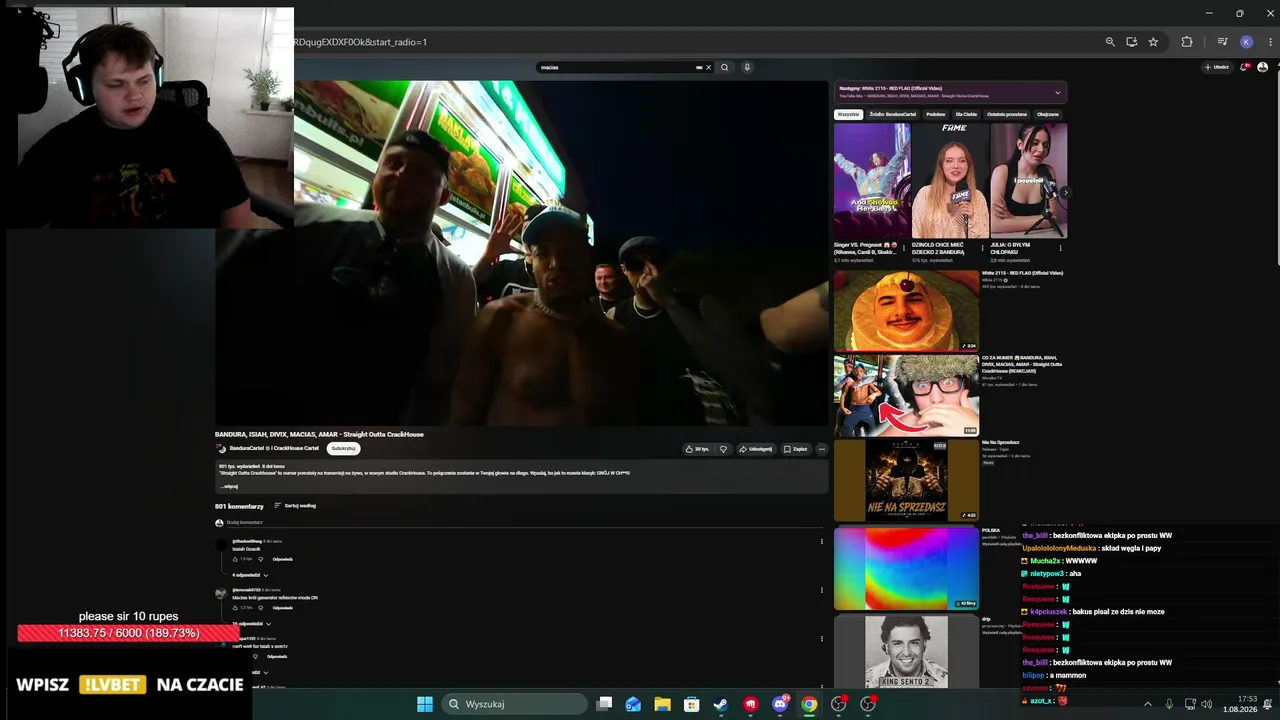The image size is (1280, 720).
Task: Expand the description with "...więcej"
Action: coord(229,486)
